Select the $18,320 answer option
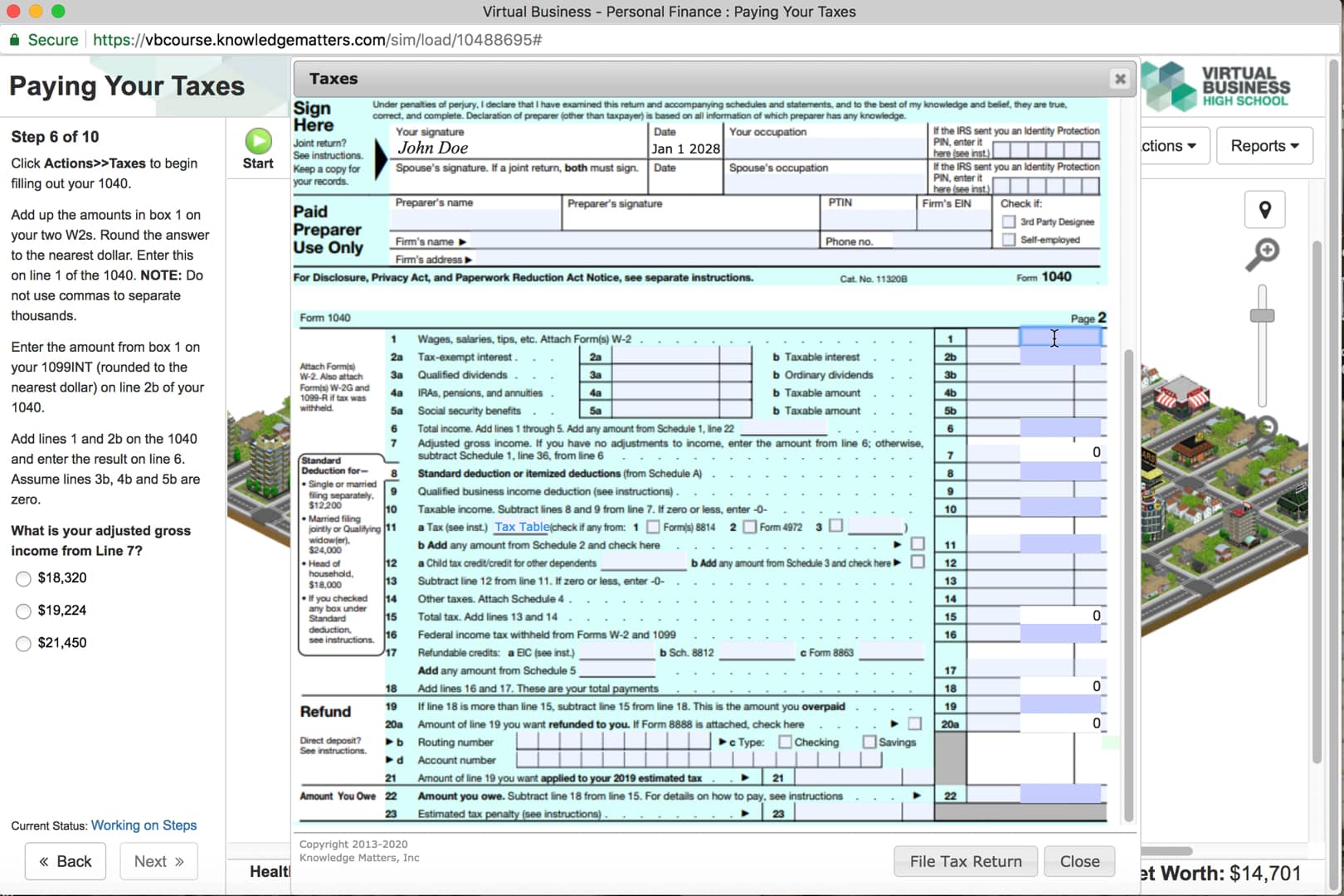 [x=23, y=579]
